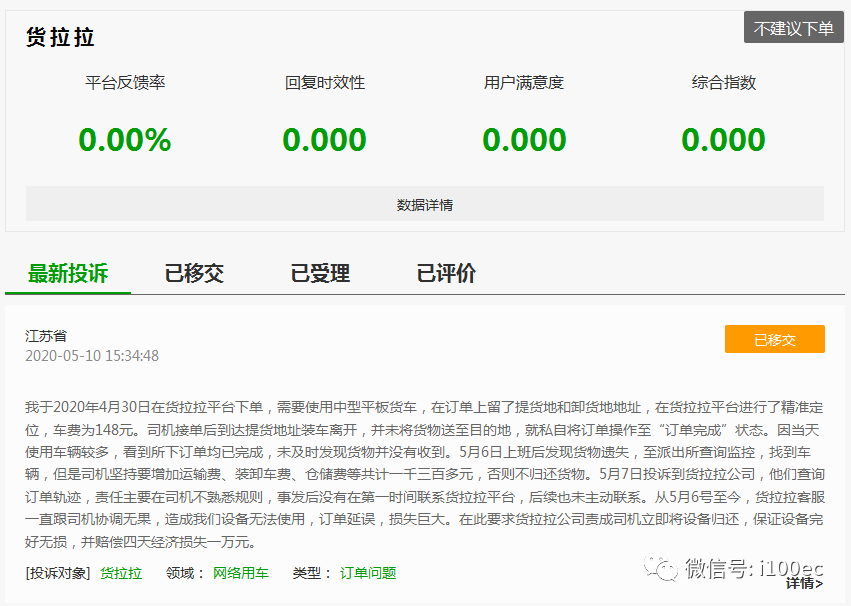Click the [投诉对象] label

[x=58, y=573]
